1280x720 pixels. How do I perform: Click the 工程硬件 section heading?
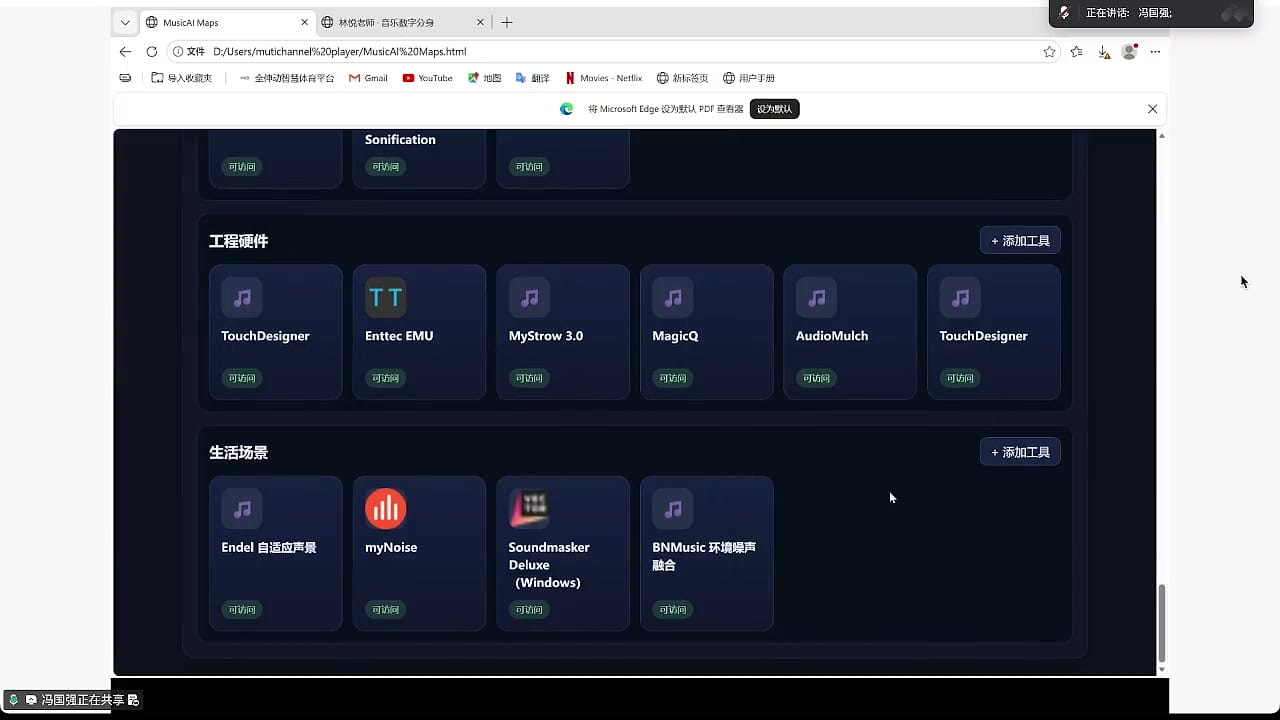238,241
